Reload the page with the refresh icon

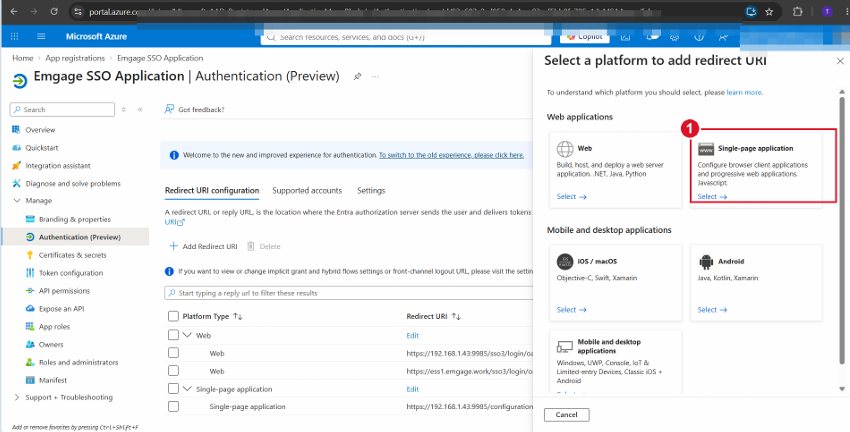(54, 11)
